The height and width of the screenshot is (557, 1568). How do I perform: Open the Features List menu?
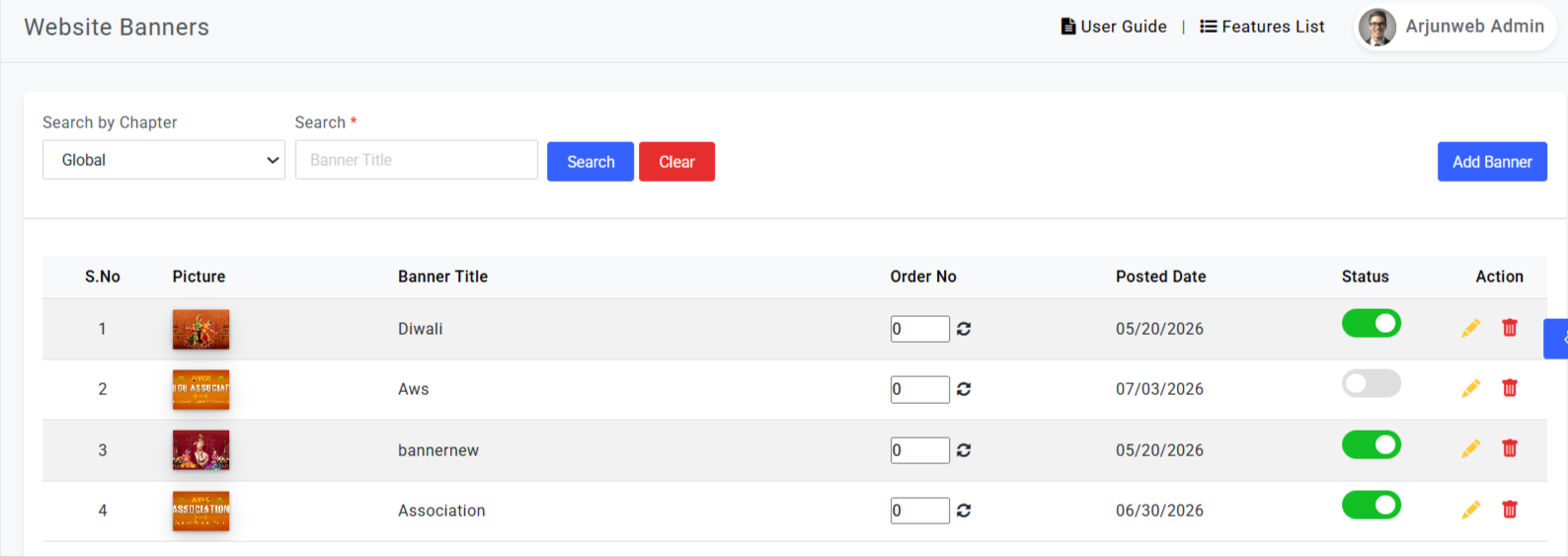[x=1262, y=27]
